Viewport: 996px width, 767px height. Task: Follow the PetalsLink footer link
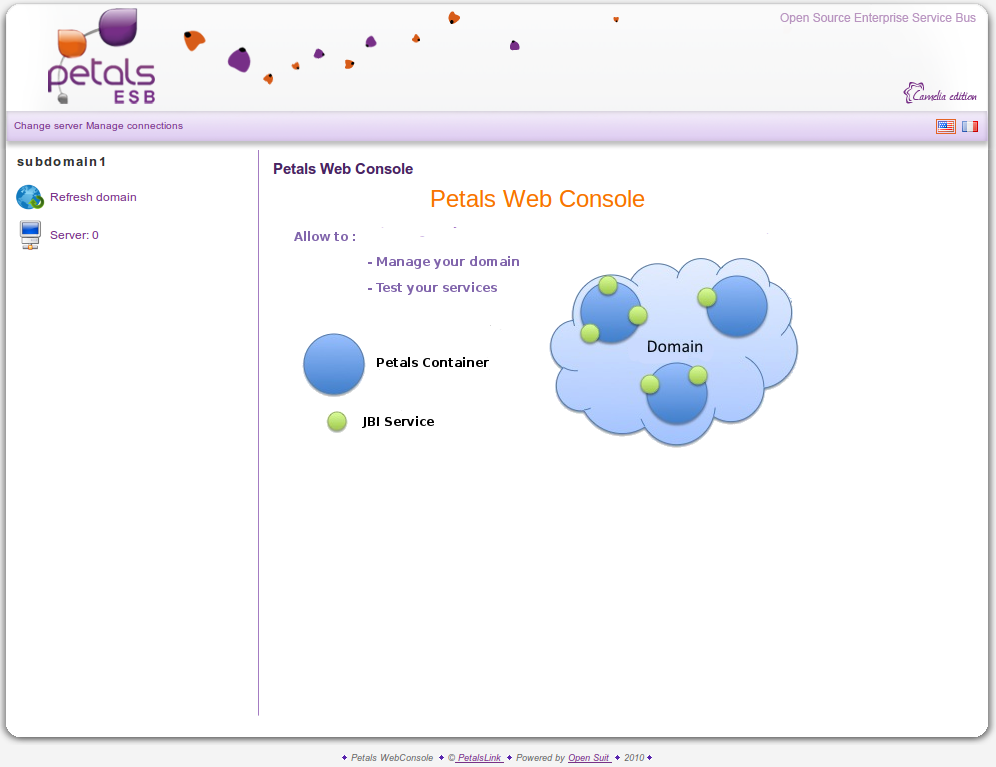click(479, 758)
